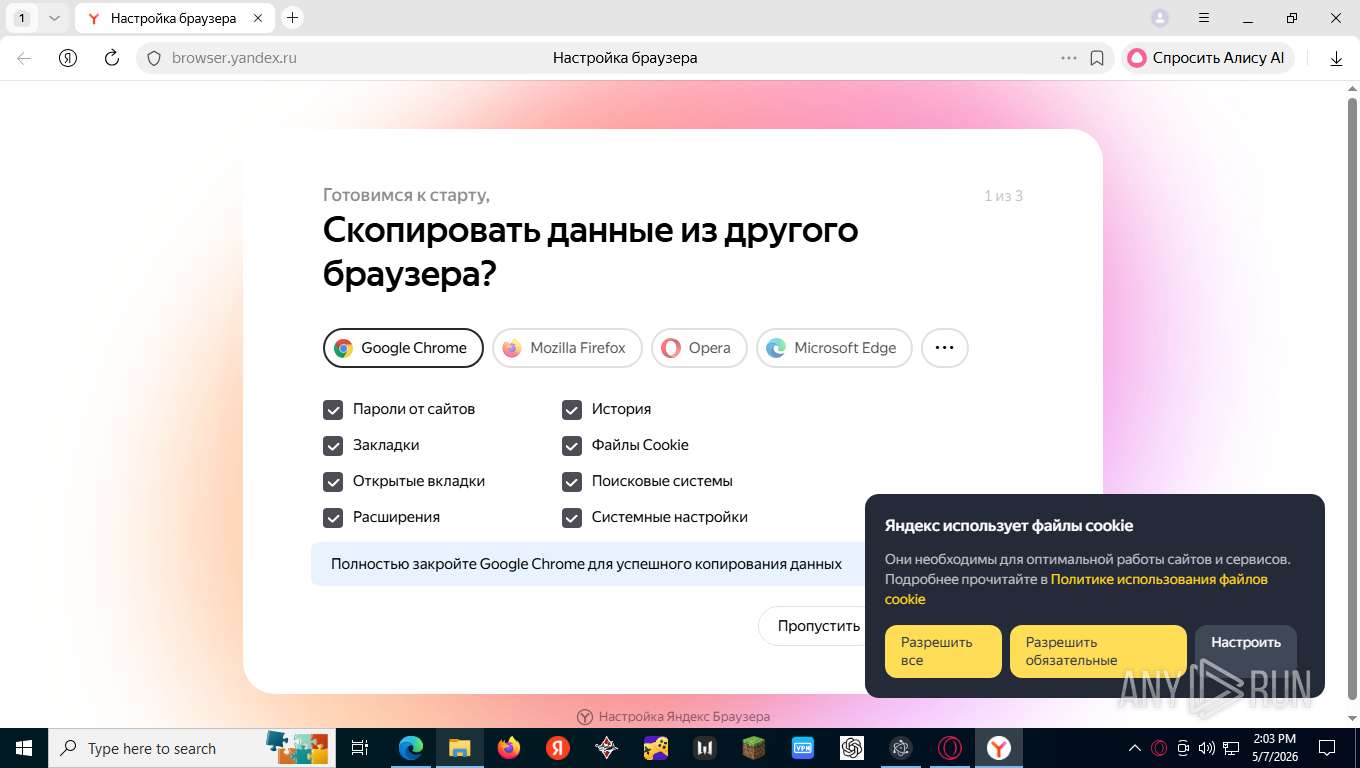The height and width of the screenshot is (768, 1360).
Task: Close the Настройка браузера tab
Action: pos(258,18)
